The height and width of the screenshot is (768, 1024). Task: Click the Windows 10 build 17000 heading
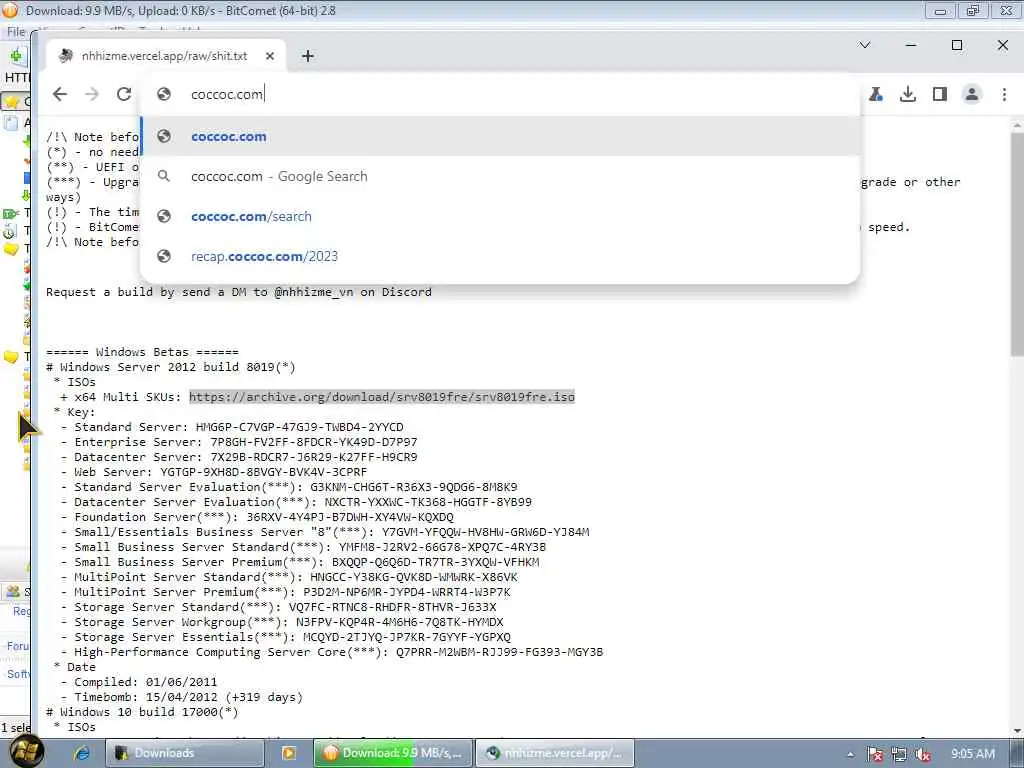coord(142,712)
